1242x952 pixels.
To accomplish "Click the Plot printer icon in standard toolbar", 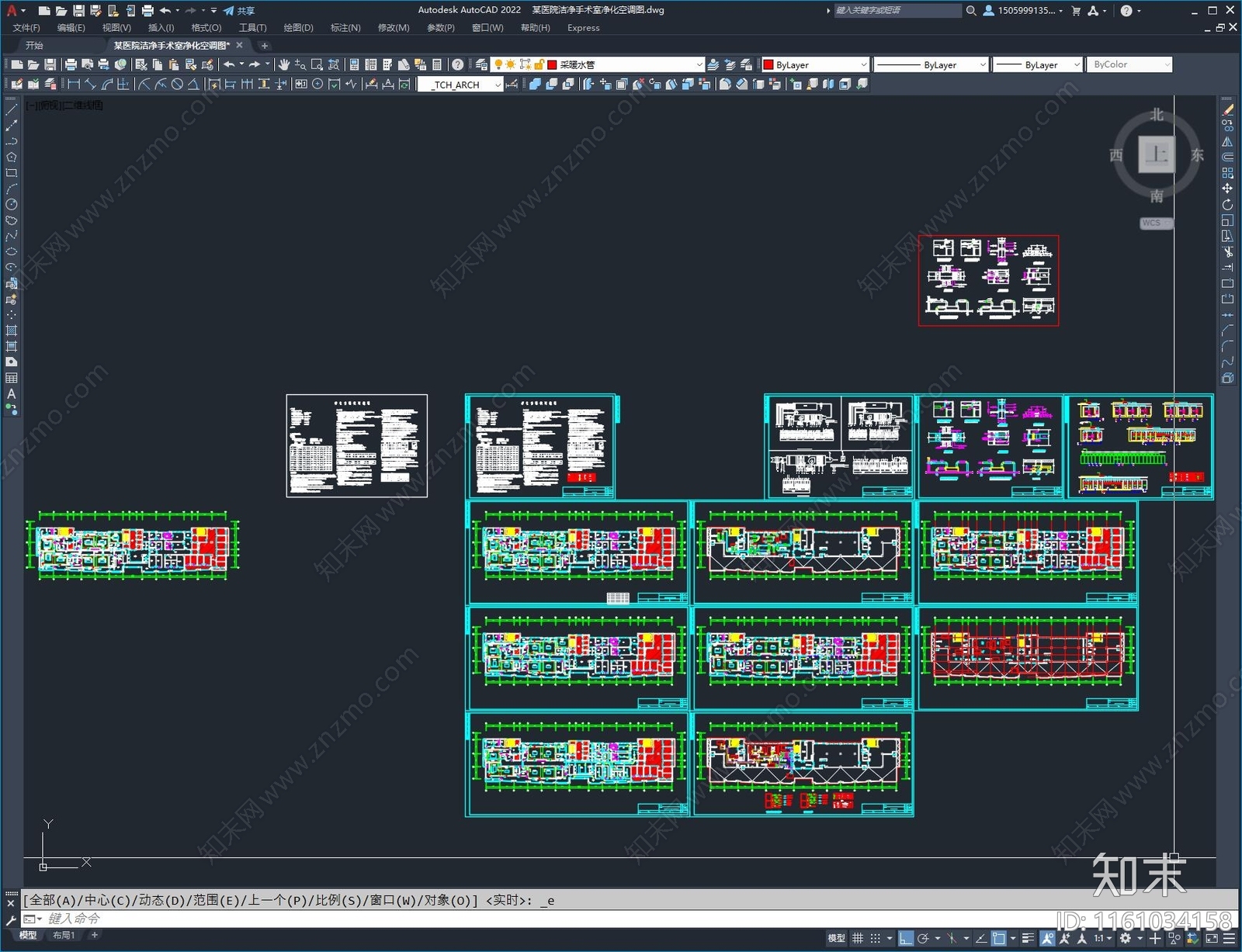I will coord(71,64).
